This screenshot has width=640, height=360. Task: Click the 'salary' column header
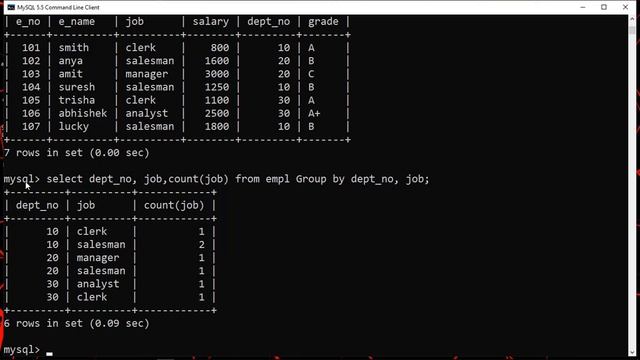[x=211, y=22]
